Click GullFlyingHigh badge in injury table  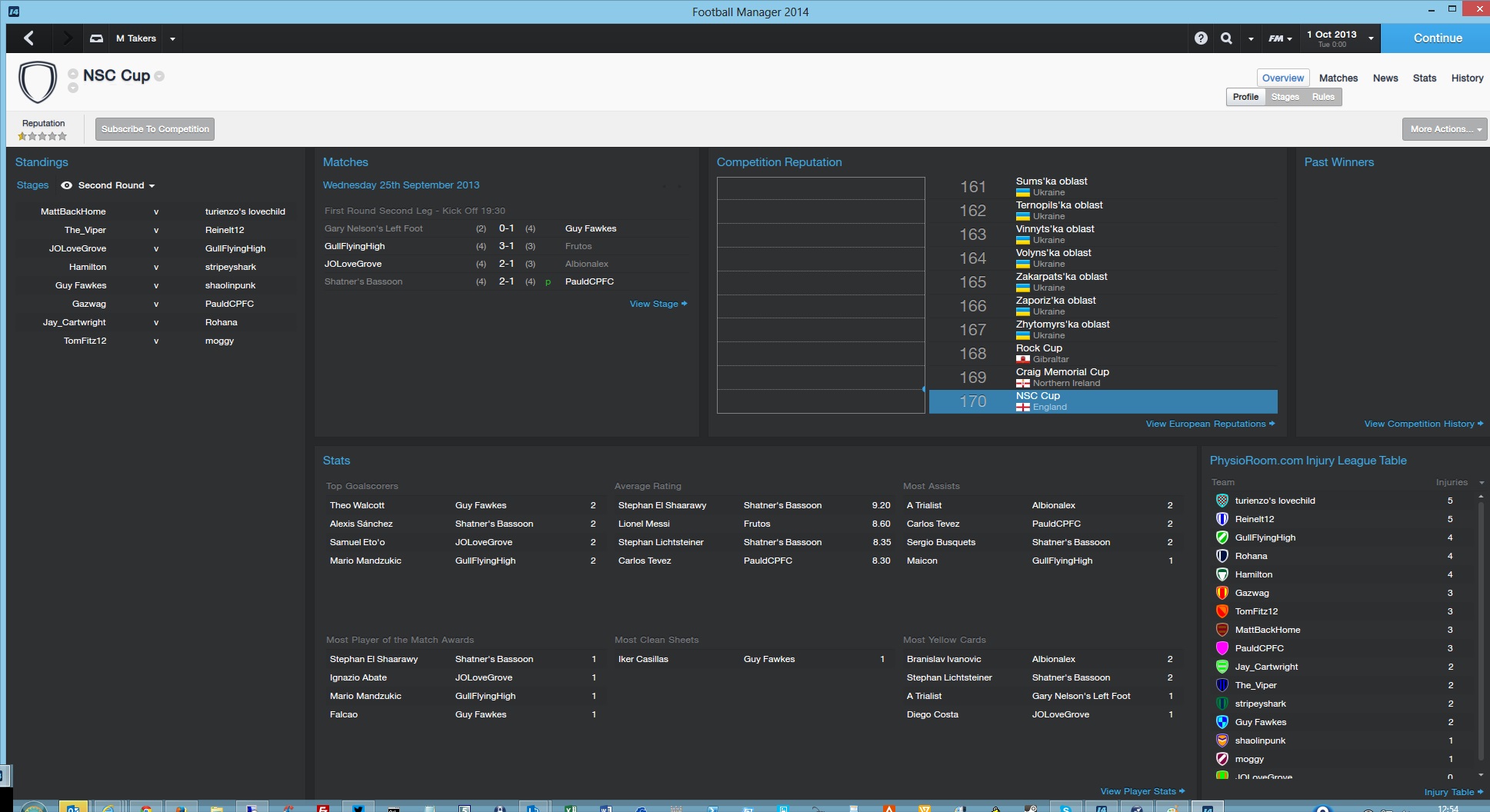pyautogui.click(x=1222, y=537)
